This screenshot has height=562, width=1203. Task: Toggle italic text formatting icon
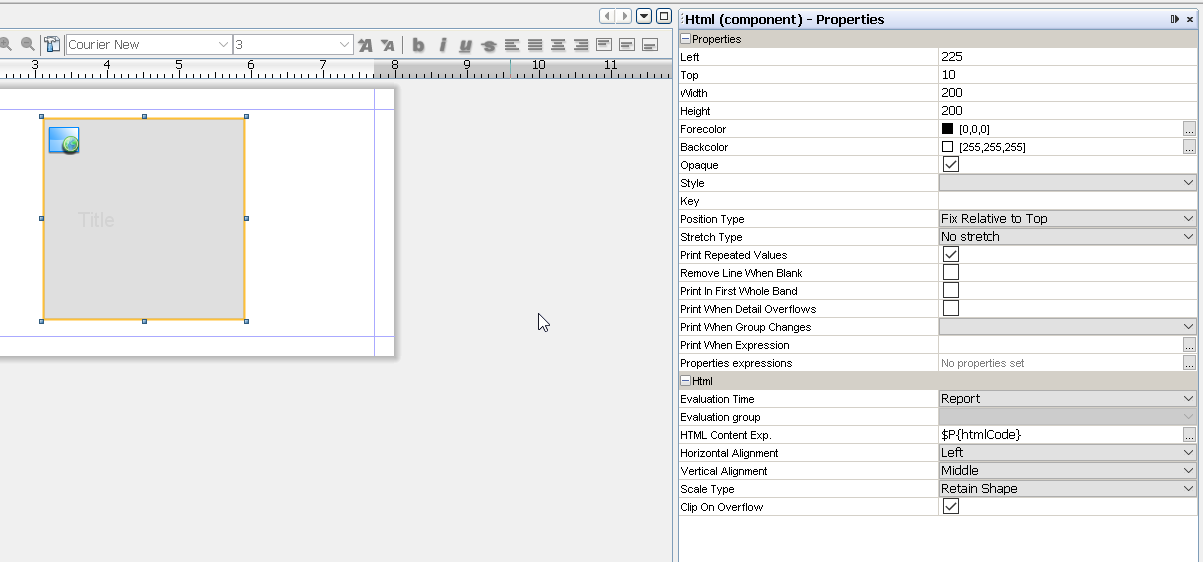pyautogui.click(x=442, y=45)
